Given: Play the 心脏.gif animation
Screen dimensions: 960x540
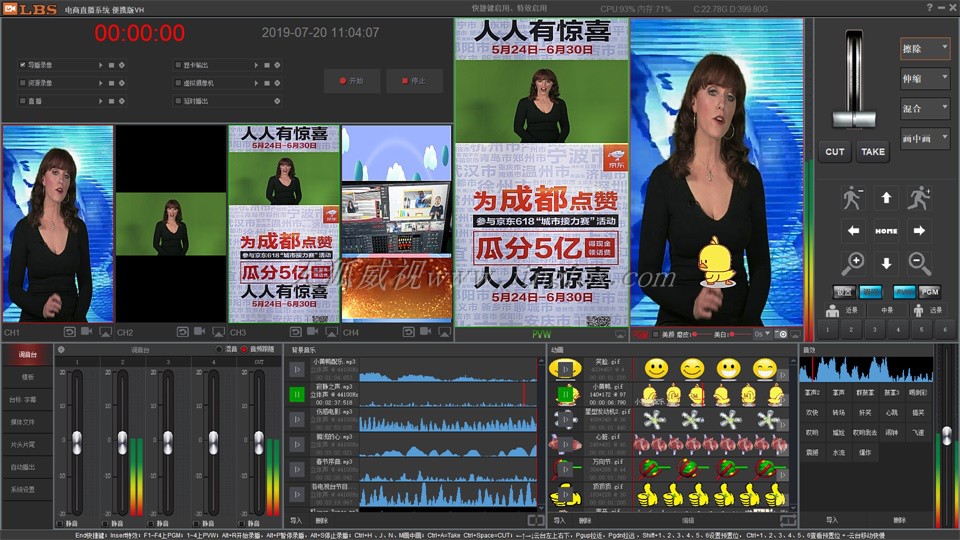Looking at the screenshot, I should [565, 444].
